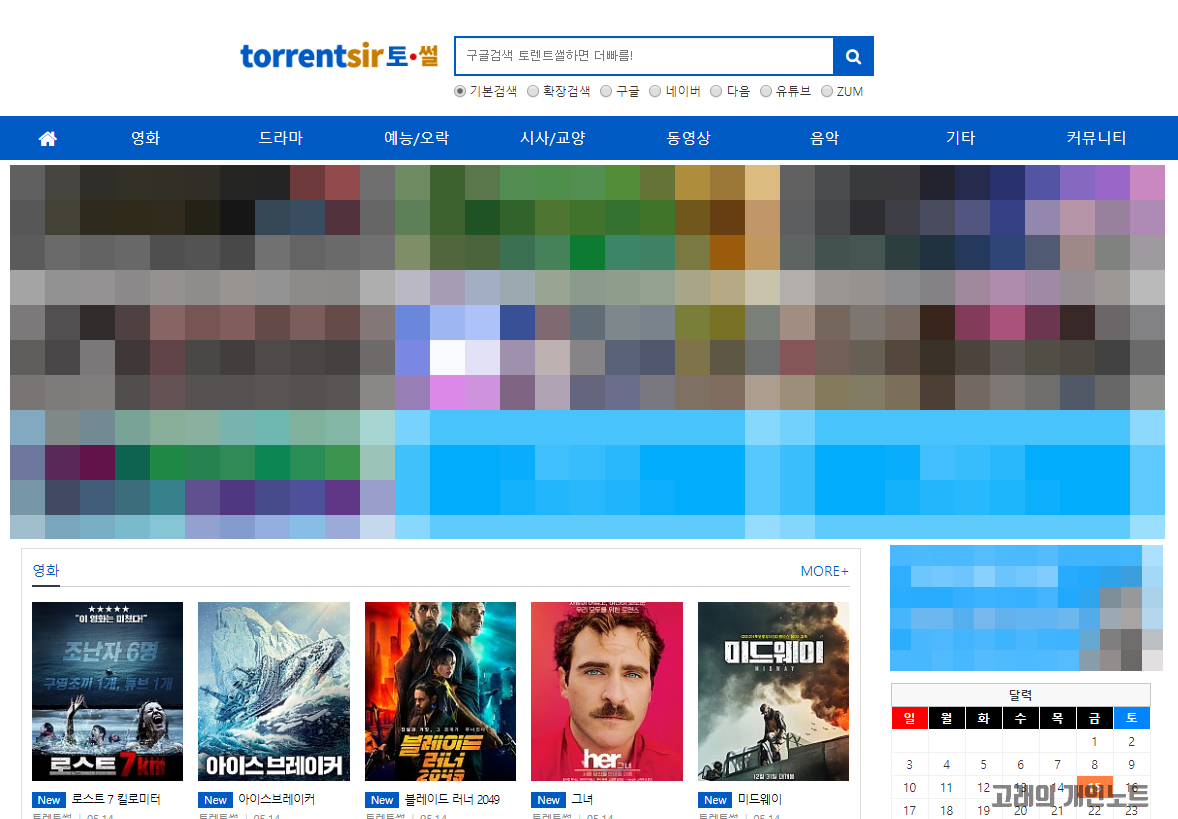Open 아이스브레이커 poster thumbnail

tap(273, 691)
